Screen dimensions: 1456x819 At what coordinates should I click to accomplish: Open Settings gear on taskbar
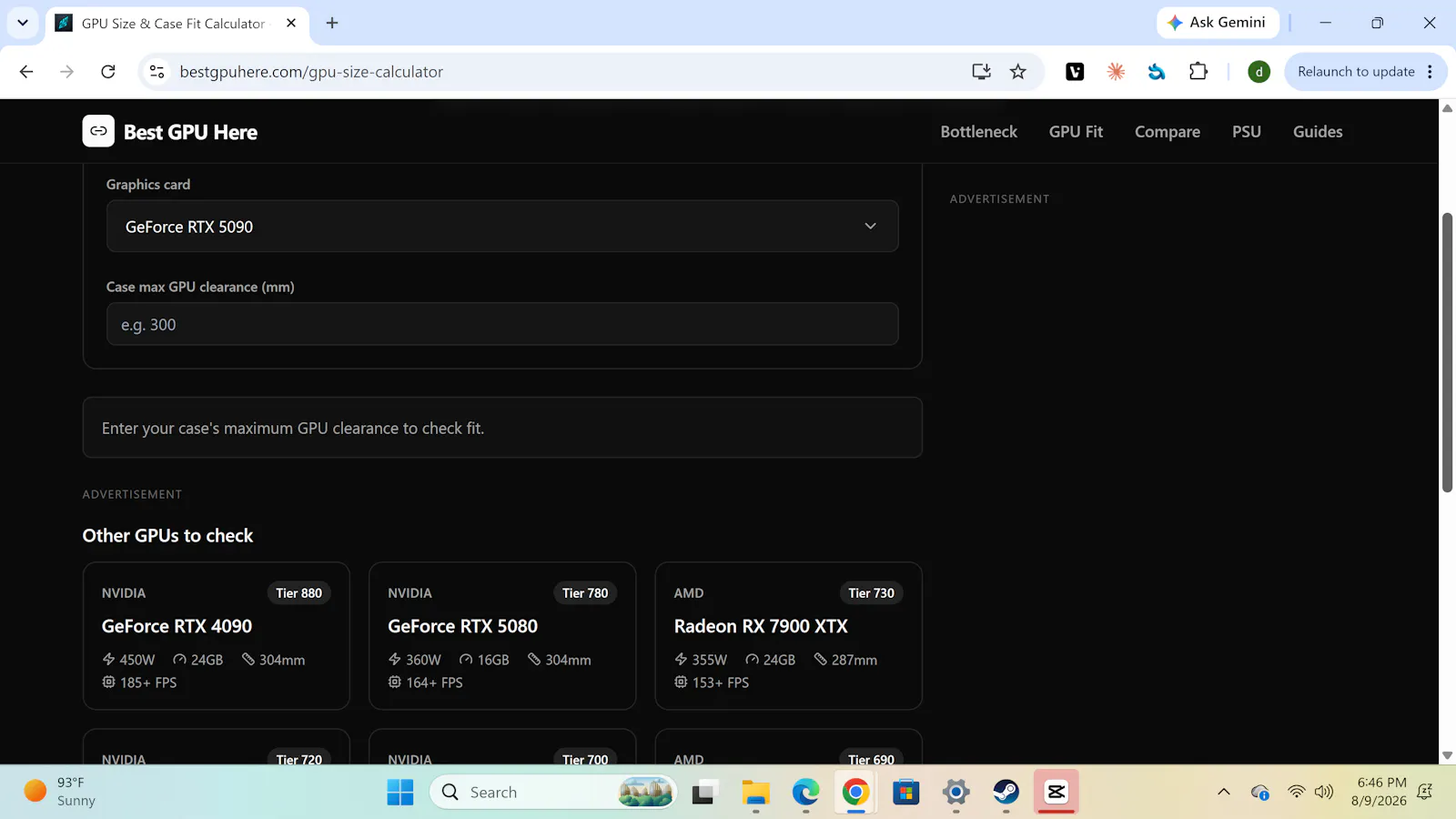point(955,792)
